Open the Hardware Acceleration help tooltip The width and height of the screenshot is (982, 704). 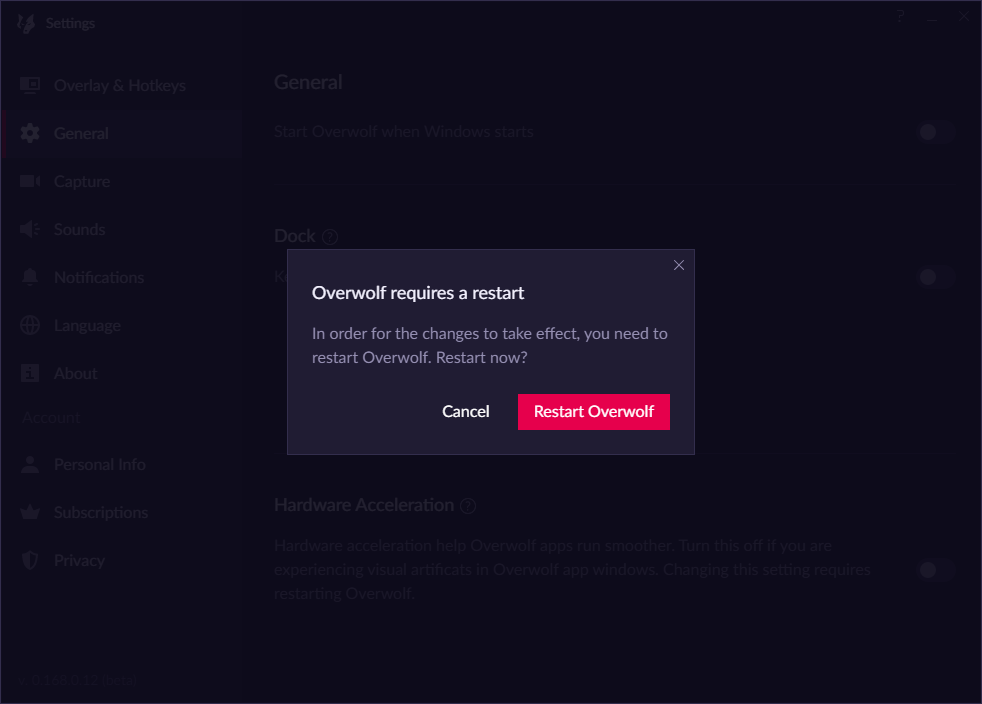[468, 506]
